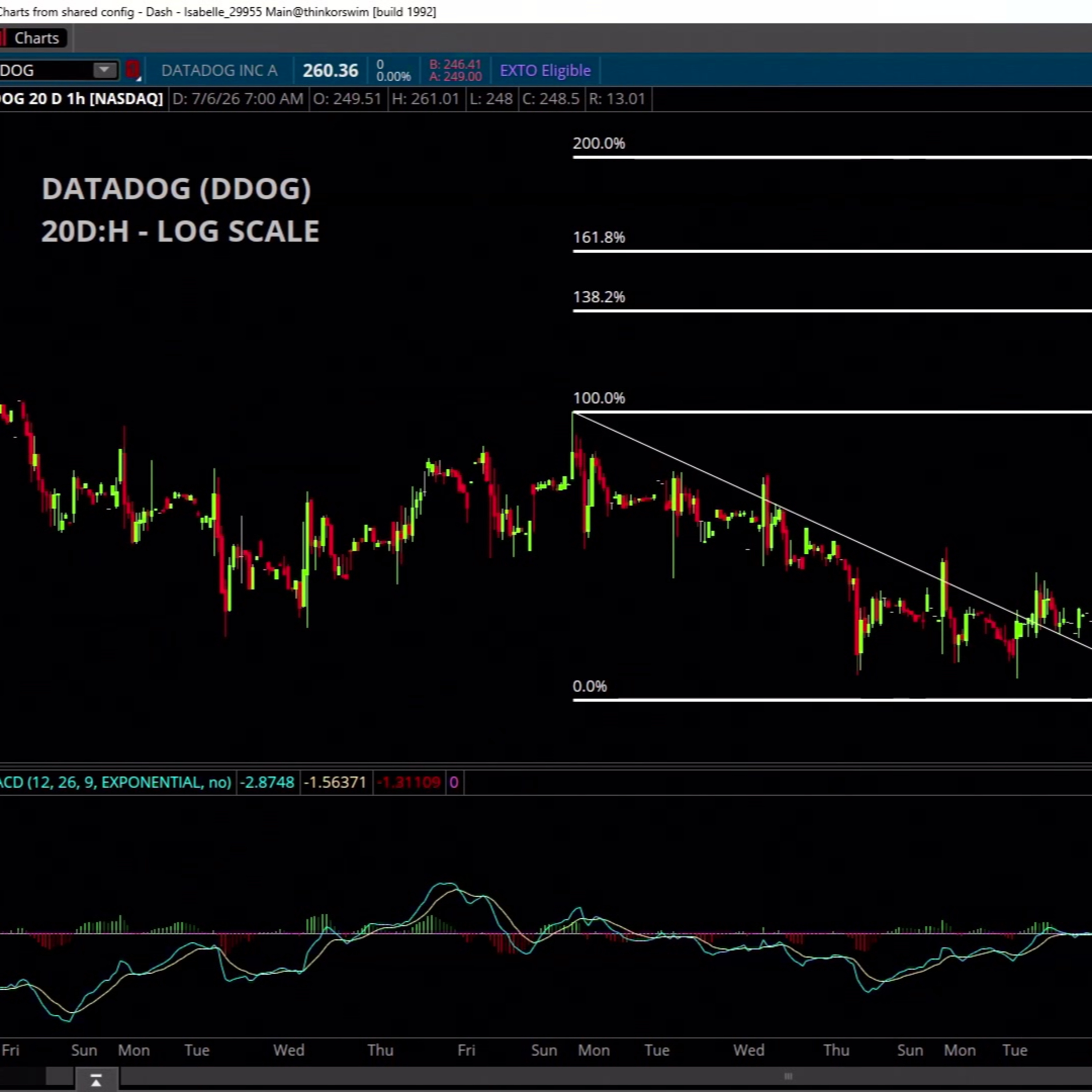1092x1092 pixels.
Task: Click the magenta zero line value 0
Action: pyautogui.click(x=453, y=782)
